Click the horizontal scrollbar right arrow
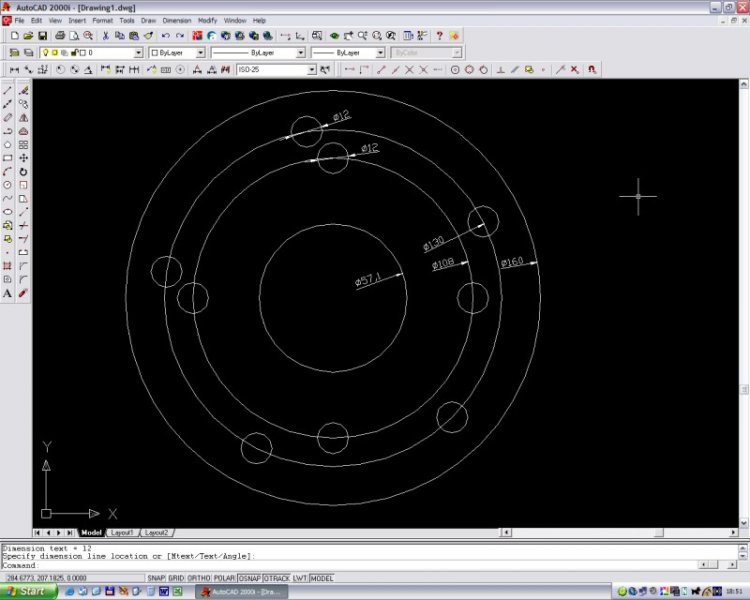 tap(733, 533)
